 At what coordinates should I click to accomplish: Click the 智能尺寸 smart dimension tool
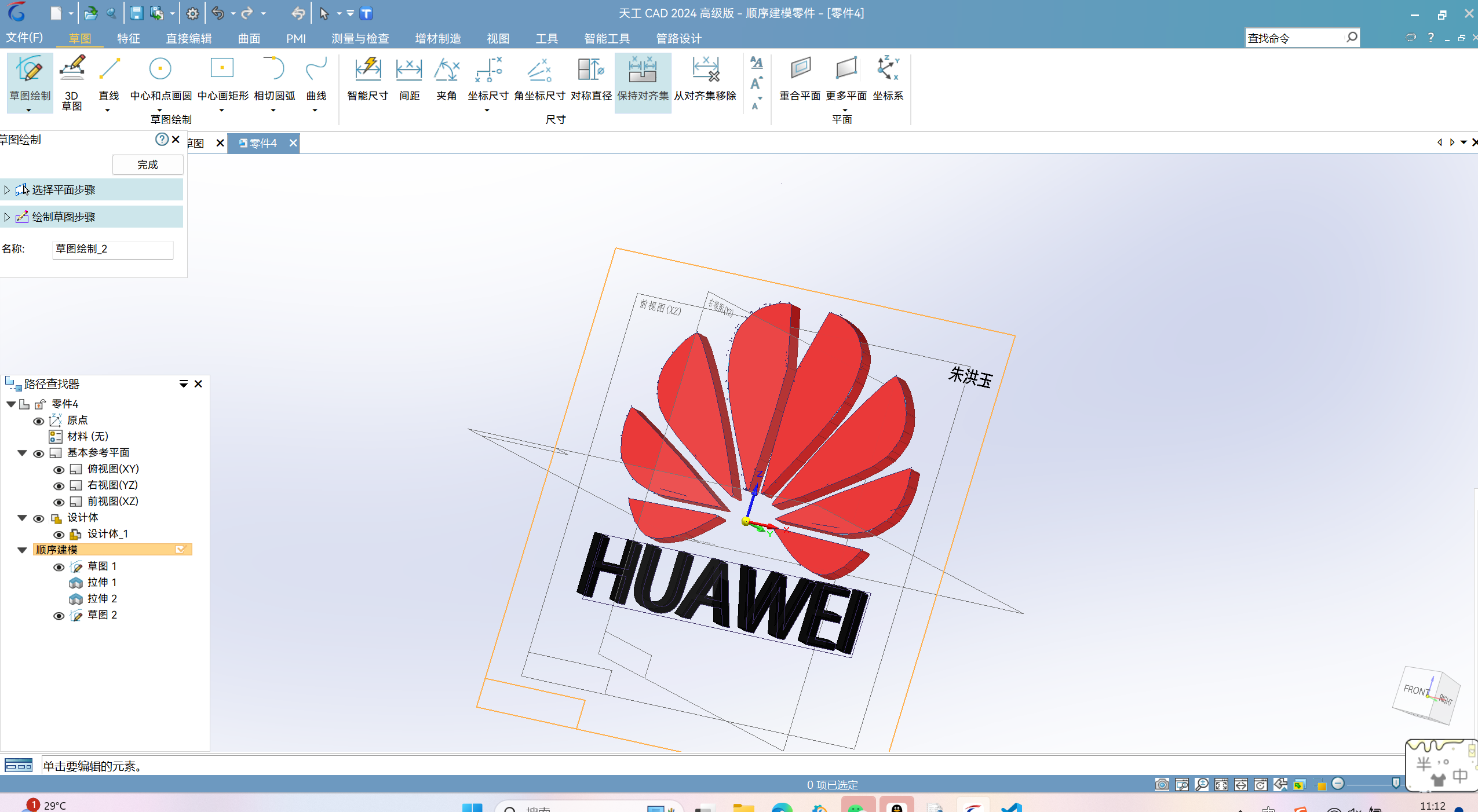click(x=367, y=79)
